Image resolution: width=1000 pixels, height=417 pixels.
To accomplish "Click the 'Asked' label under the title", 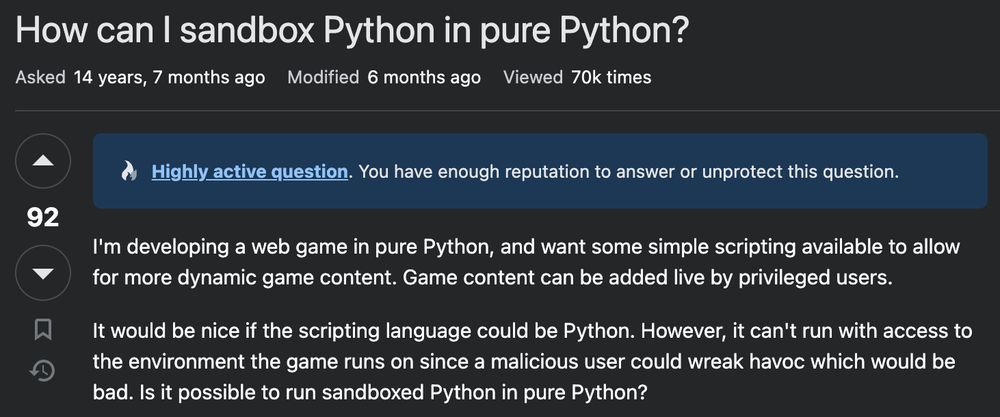I will click(40, 77).
